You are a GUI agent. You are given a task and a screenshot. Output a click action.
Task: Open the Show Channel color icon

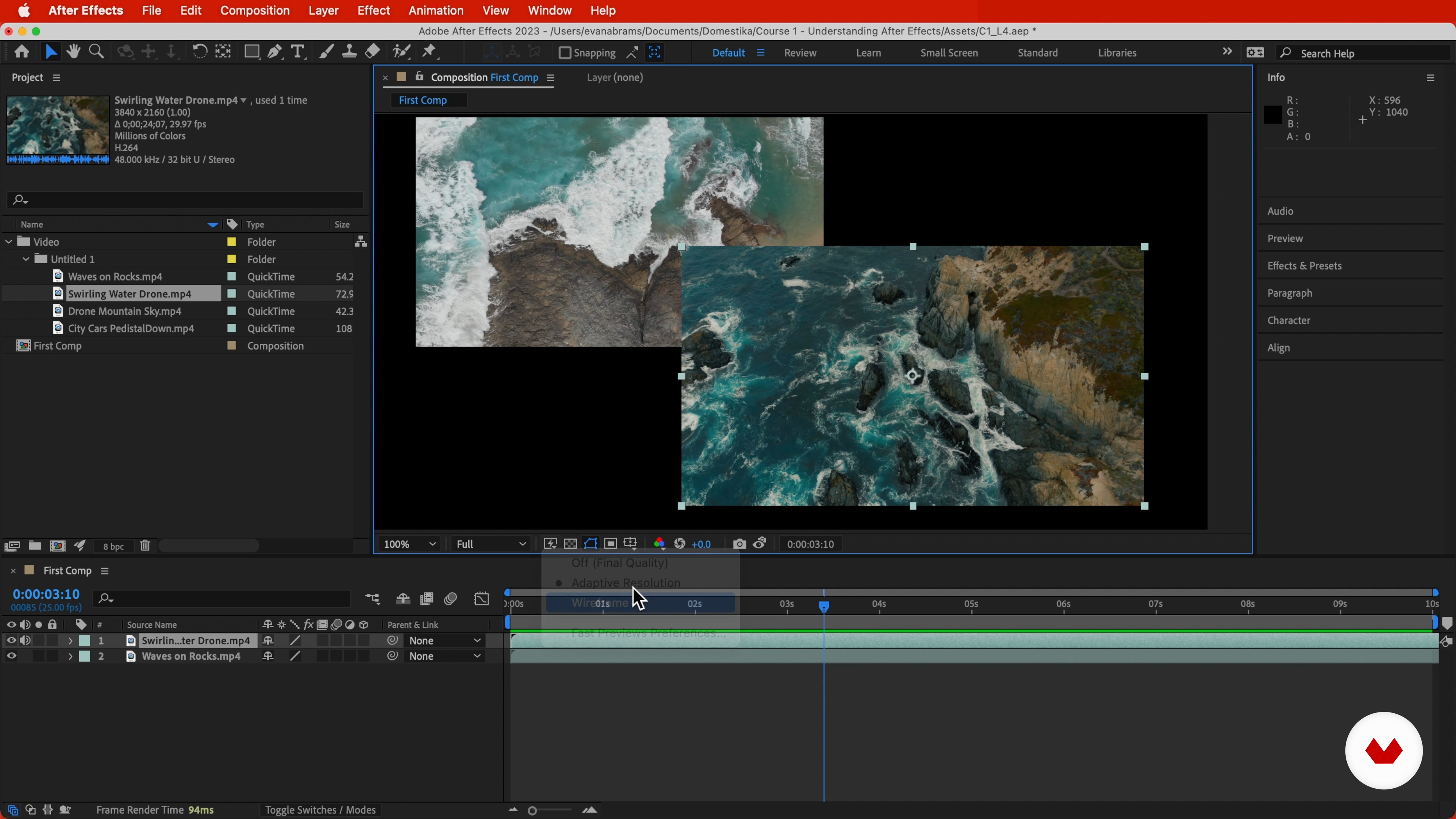pyautogui.click(x=659, y=544)
